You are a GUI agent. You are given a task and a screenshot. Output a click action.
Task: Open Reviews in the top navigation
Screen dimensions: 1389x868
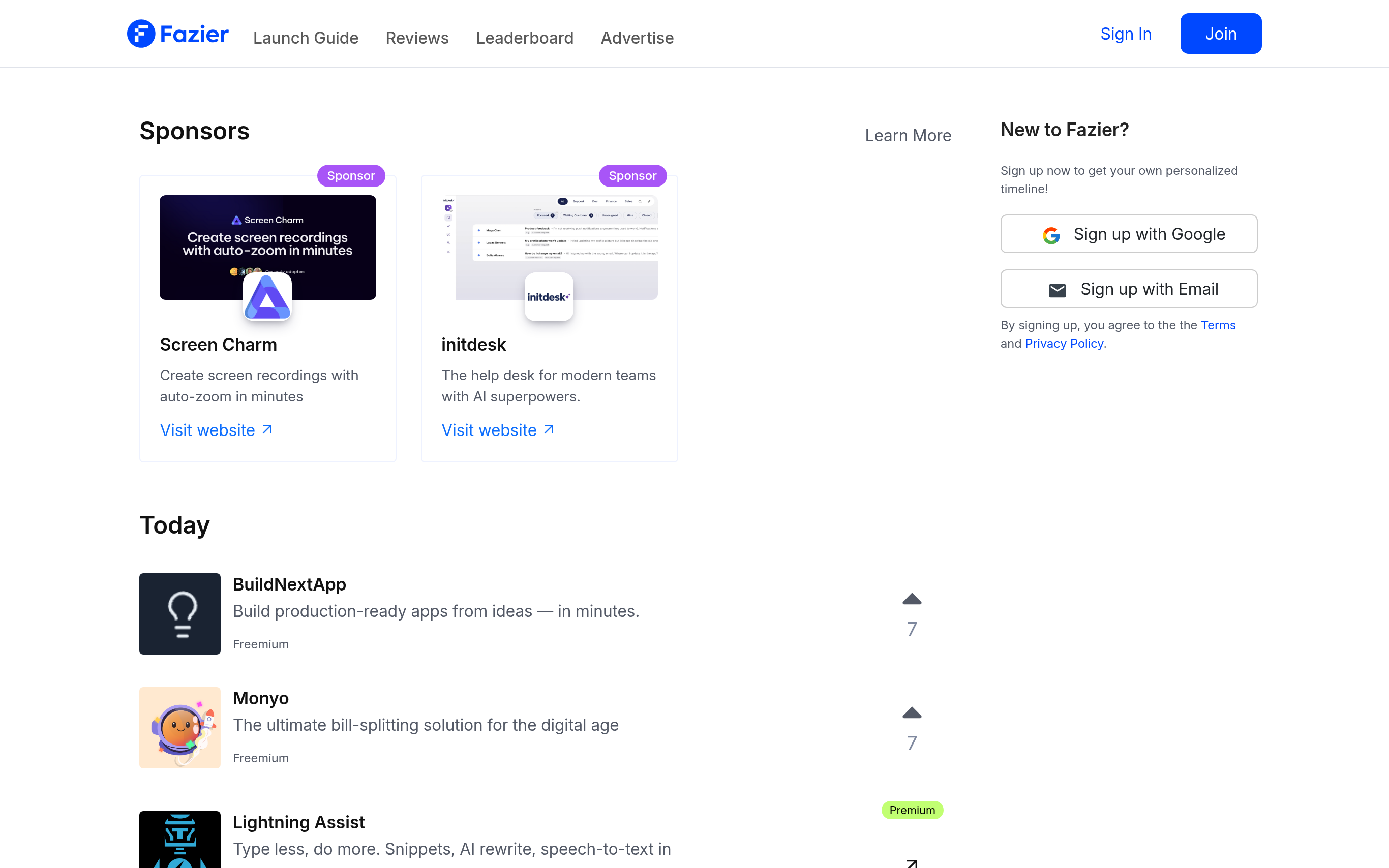pos(417,38)
